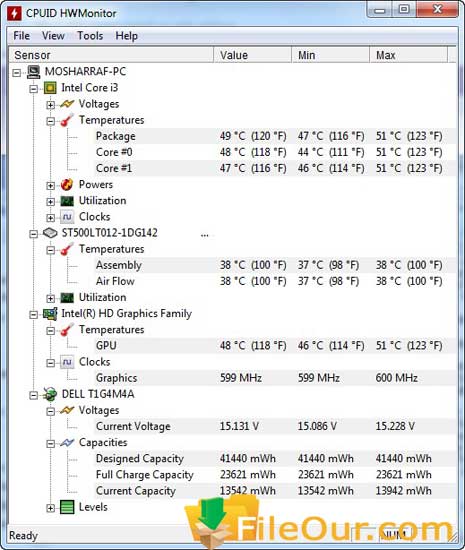This screenshot has width=465, height=550.
Task: Select the Package temperature row
Action: click(x=274, y=136)
